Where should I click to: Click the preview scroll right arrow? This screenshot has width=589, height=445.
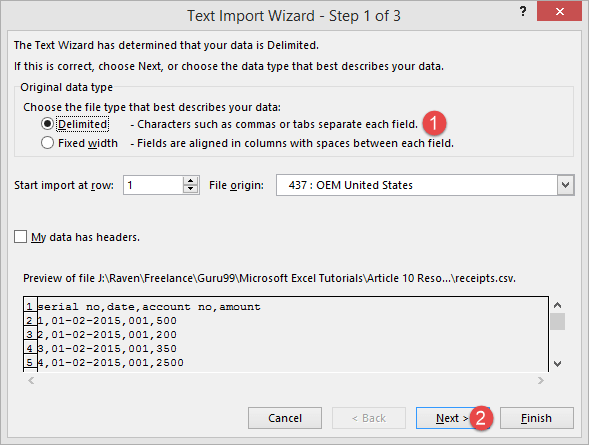541,380
